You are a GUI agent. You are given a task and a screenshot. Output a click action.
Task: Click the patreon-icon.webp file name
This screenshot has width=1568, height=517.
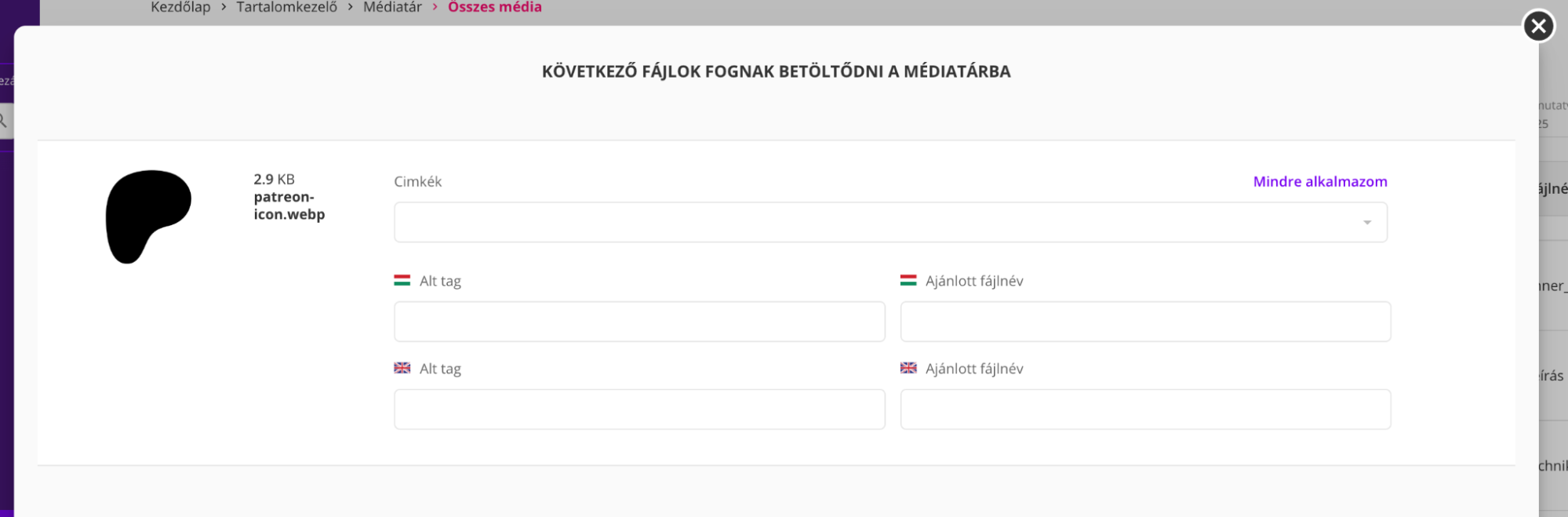click(x=289, y=206)
